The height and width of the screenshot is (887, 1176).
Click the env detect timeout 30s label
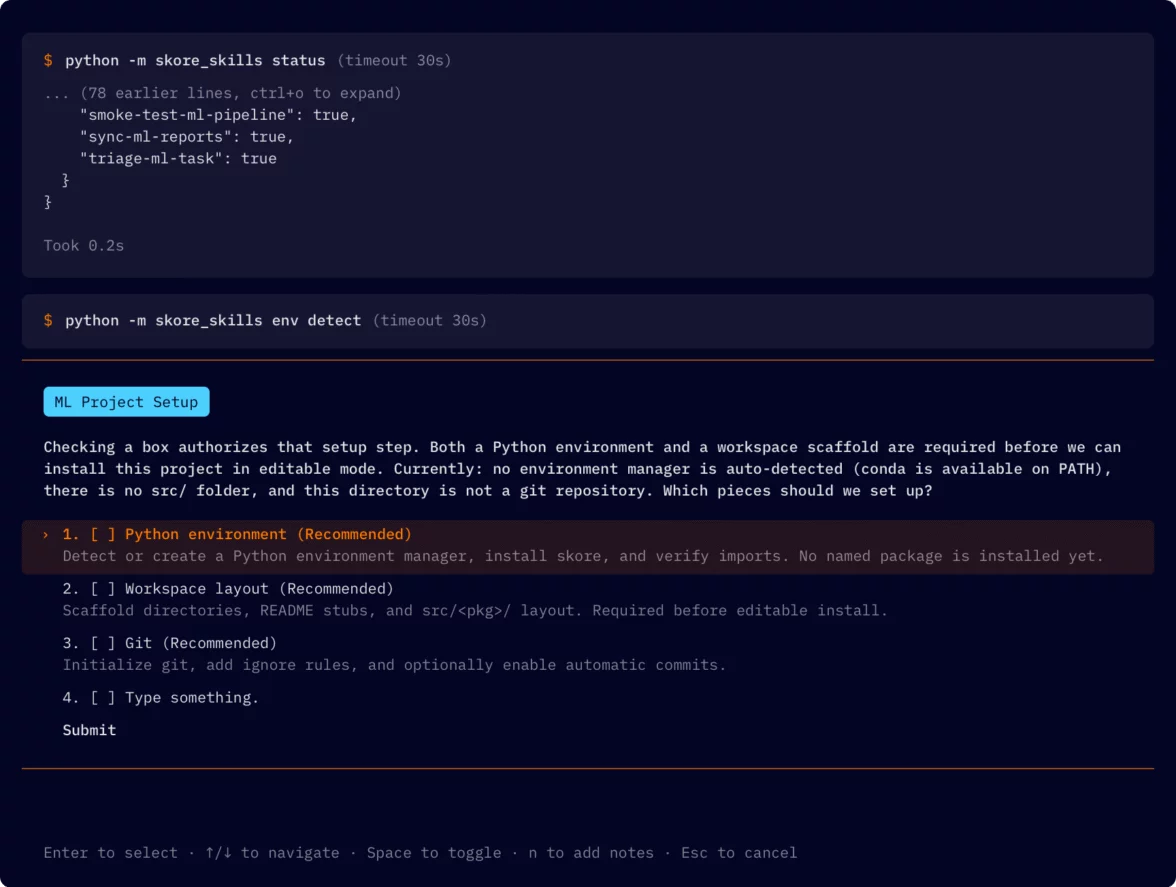pyautogui.click(x=430, y=320)
